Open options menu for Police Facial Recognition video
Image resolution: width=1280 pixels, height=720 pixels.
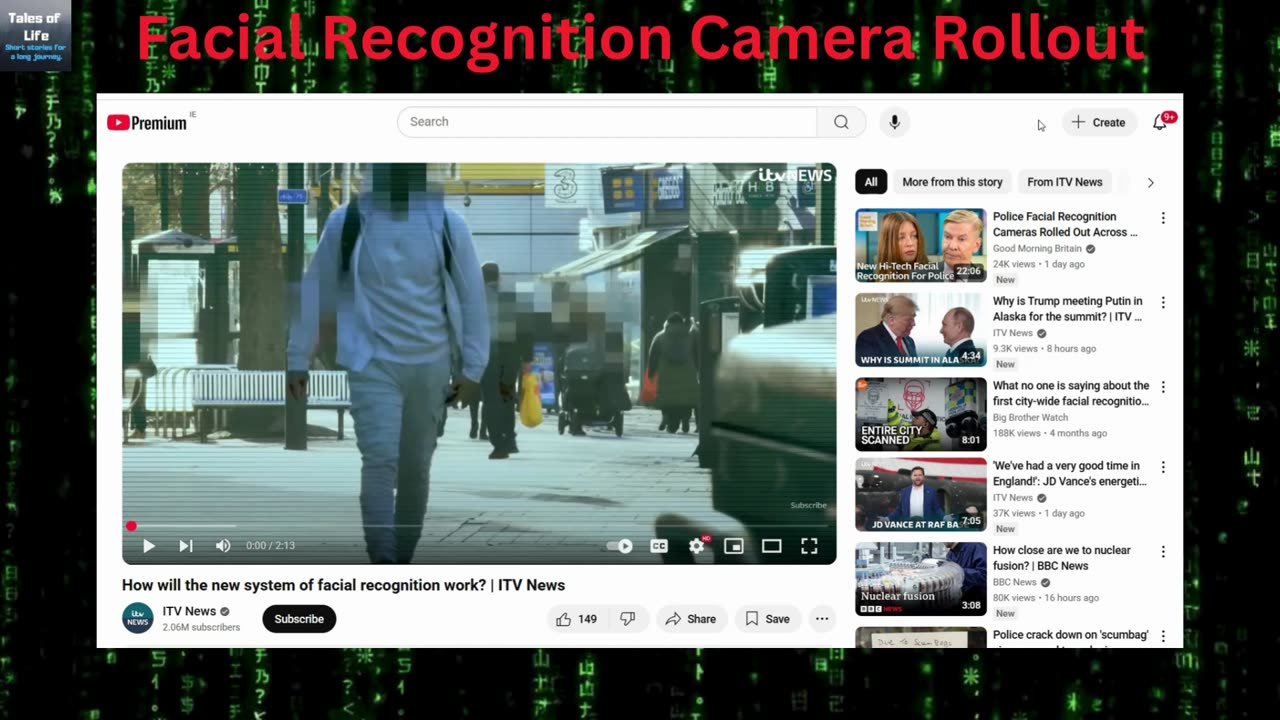pos(1163,218)
